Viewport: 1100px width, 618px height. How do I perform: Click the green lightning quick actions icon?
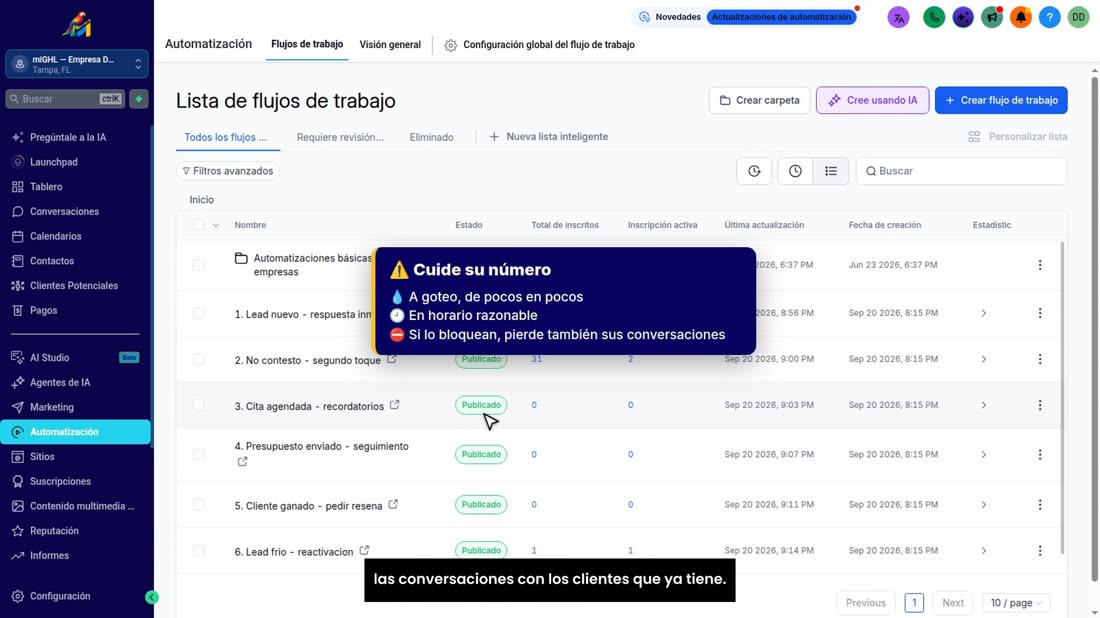pyautogui.click(x=139, y=99)
